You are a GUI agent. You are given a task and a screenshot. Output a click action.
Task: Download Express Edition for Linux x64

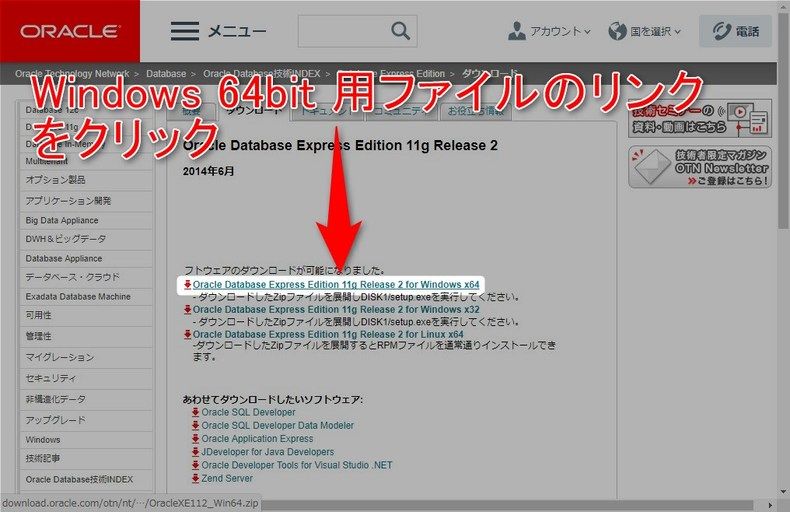[328, 334]
